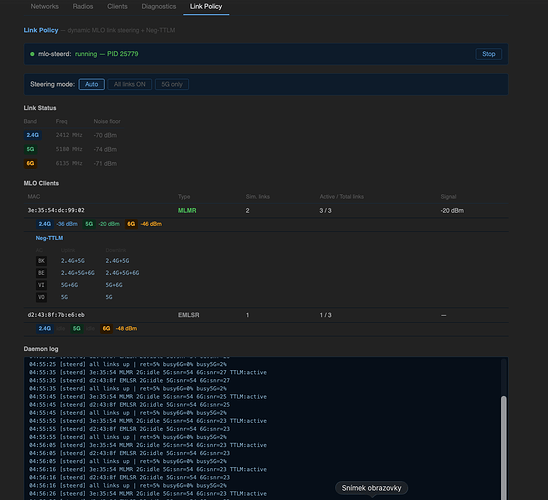Click the 6G badge under the EMLSR client
This screenshot has height=500, width=548.
coord(106,328)
